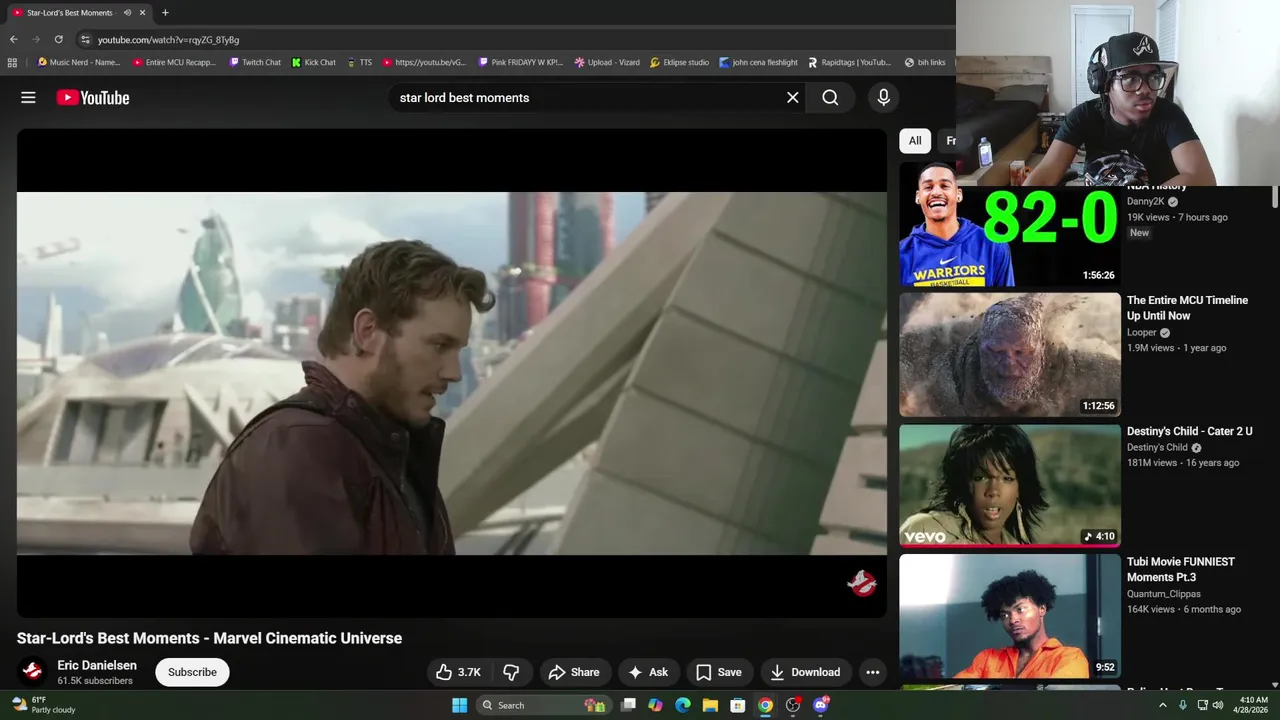Screen dimensions: 1280x720
Task: Clear the search box with the X
Action: tap(793, 98)
